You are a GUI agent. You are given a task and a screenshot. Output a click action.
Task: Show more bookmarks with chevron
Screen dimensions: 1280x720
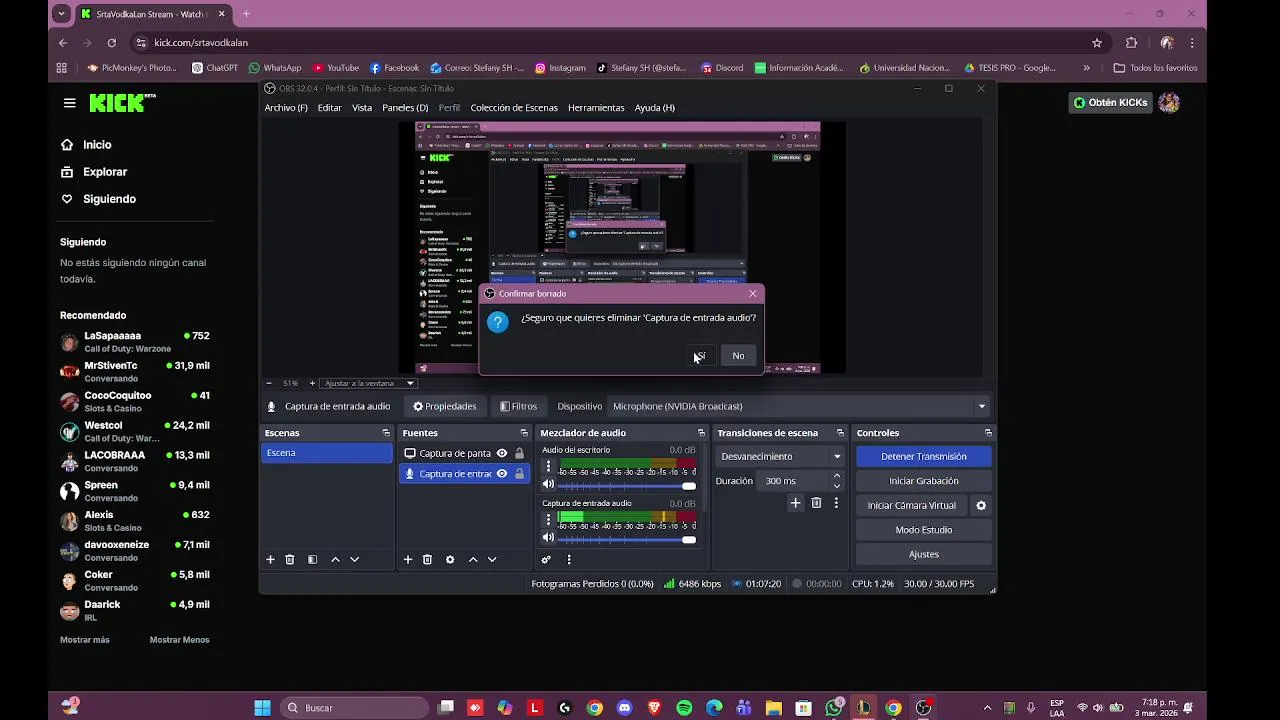(x=1086, y=68)
